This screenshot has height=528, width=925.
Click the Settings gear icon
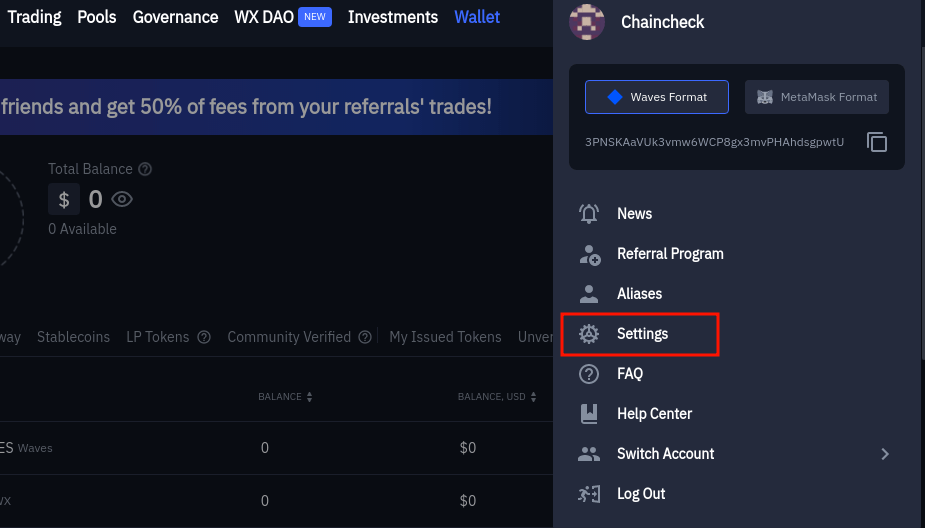click(x=589, y=334)
